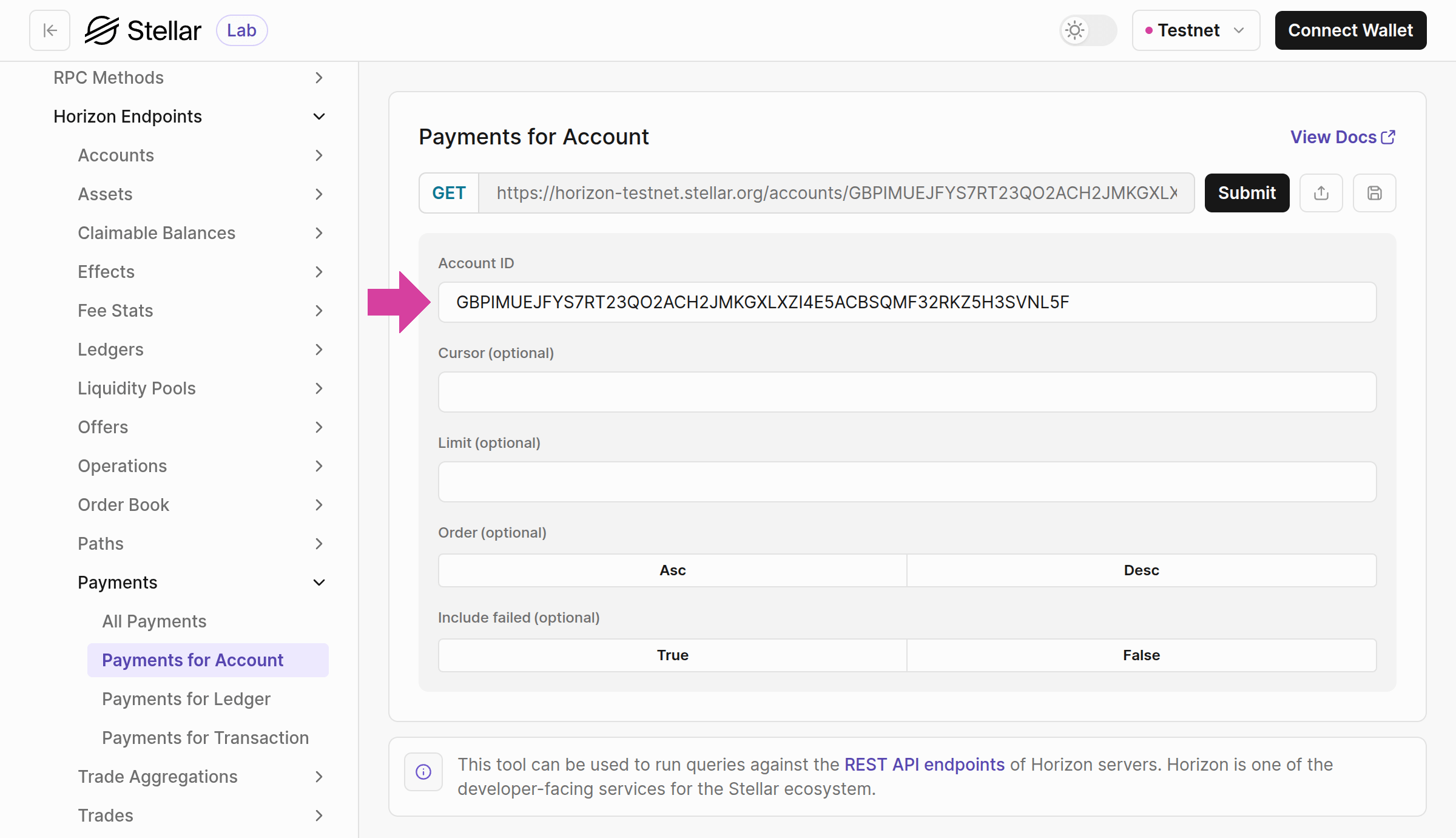The height and width of the screenshot is (838, 1456).
Task: Click the Submit button
Action: click(x=1246, y=193)
